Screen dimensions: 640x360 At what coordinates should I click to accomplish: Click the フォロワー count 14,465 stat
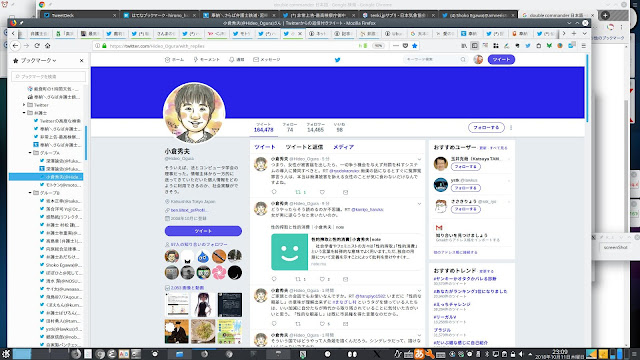316,127
